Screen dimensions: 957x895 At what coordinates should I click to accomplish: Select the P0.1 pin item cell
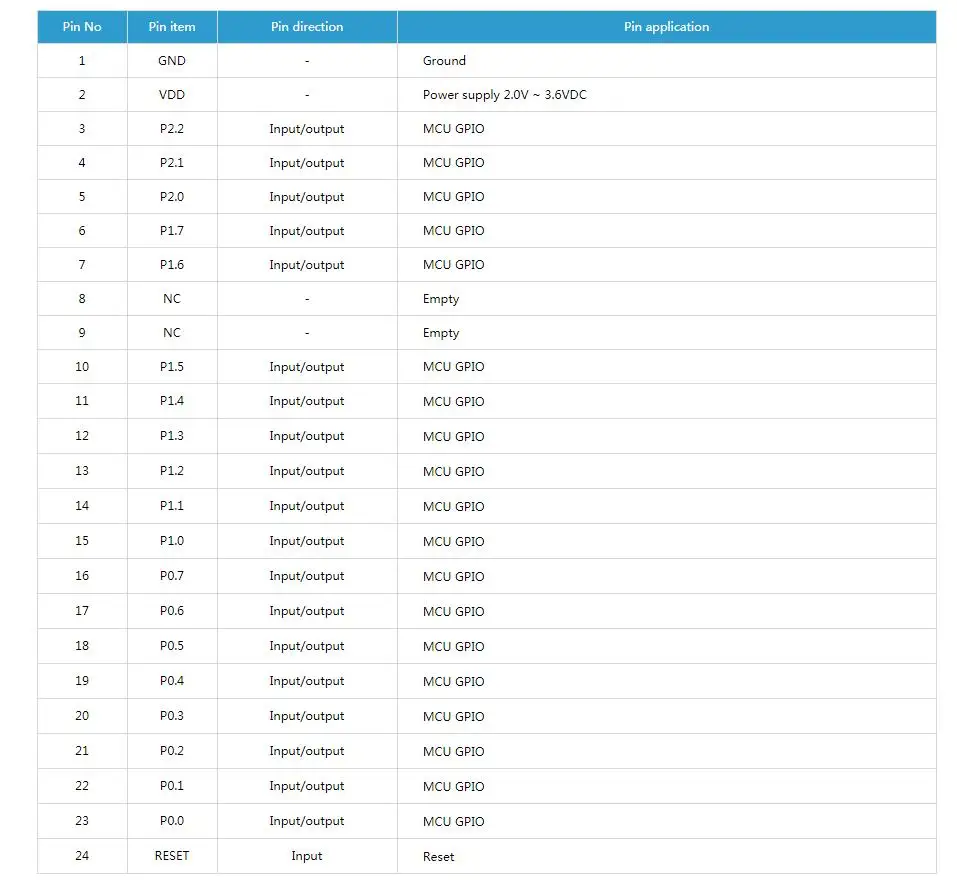172,786
